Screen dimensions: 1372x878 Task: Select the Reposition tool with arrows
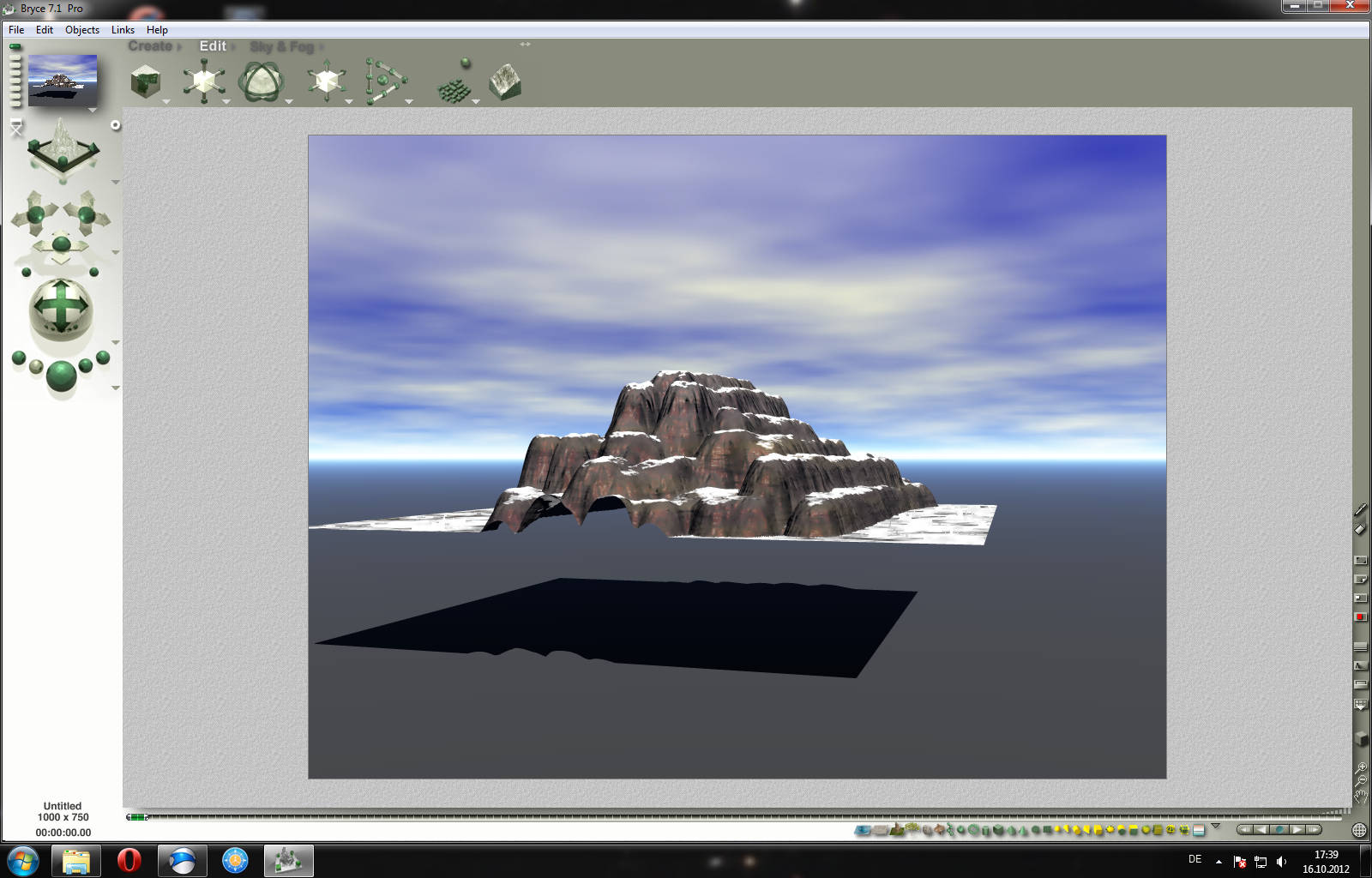pos(326,82)
